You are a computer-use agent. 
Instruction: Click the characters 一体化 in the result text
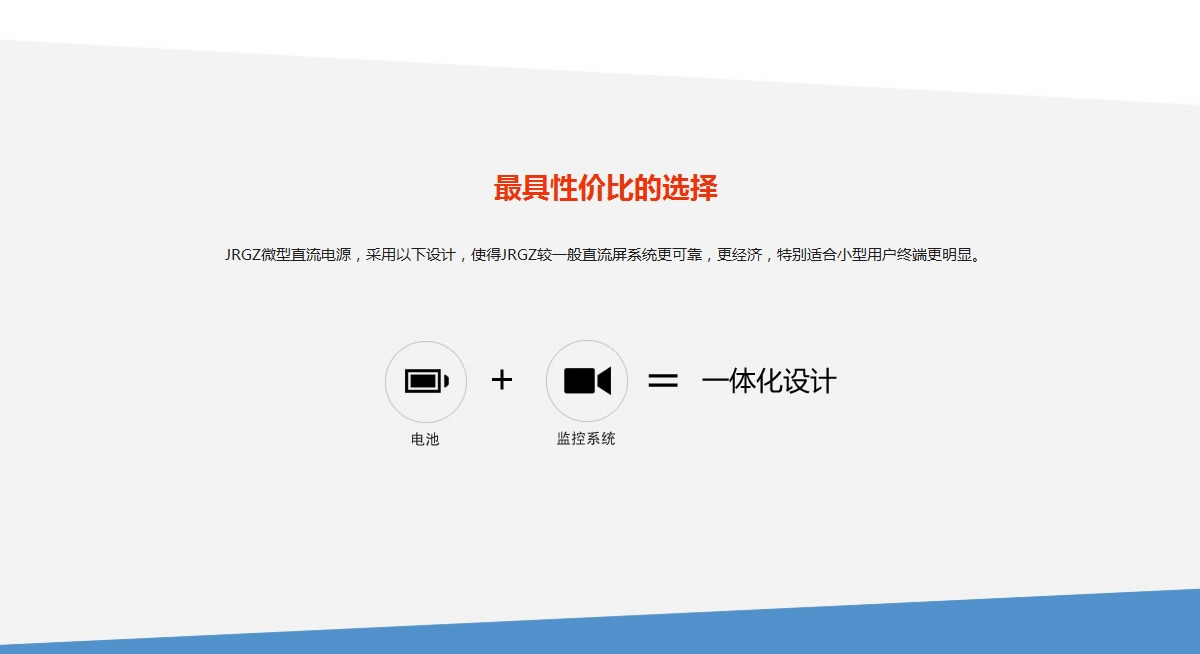735,381
